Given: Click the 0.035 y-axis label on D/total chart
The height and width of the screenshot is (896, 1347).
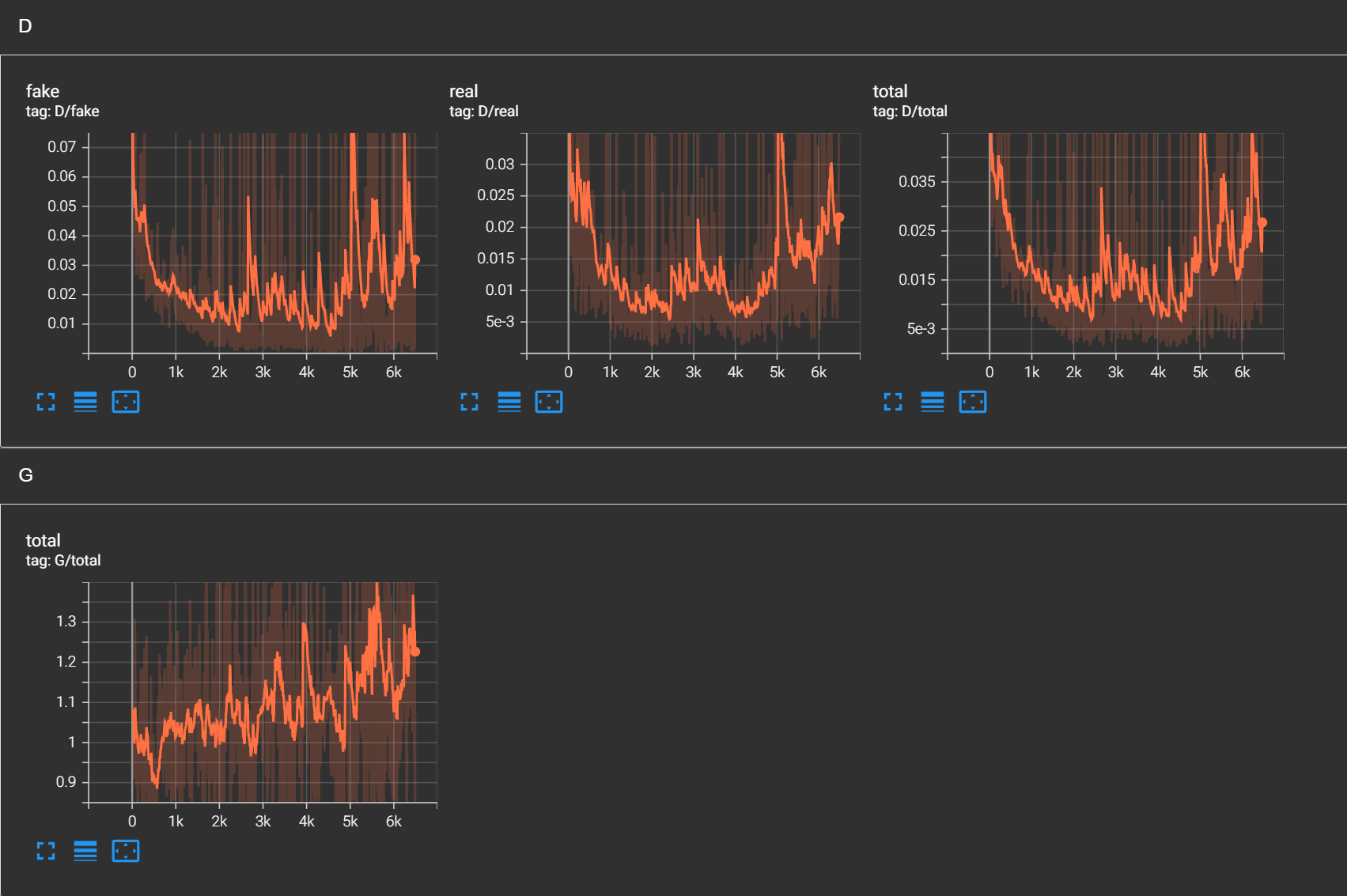Looking at the screenshot, I should (x=917, y=182).
